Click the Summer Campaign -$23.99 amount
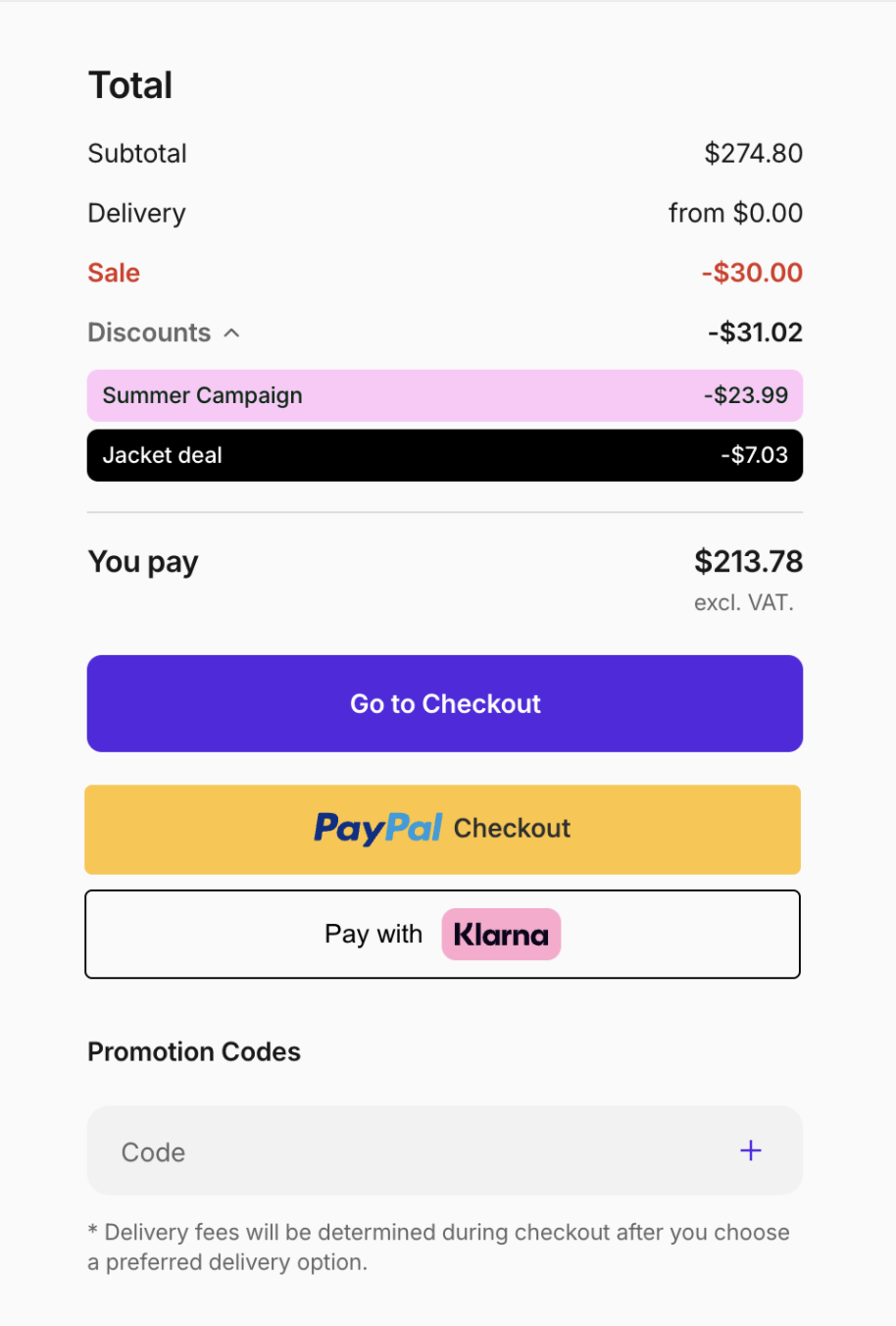This screenshot has width=896, height=1326. 746,396
